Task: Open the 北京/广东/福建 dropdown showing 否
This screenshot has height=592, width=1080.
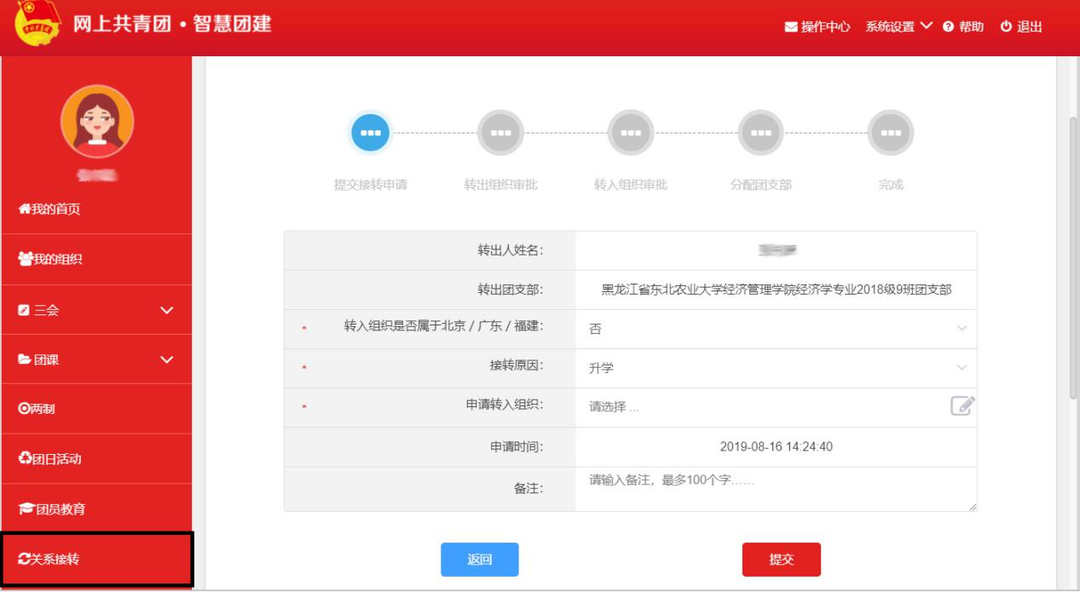Action: pos(775,329)
